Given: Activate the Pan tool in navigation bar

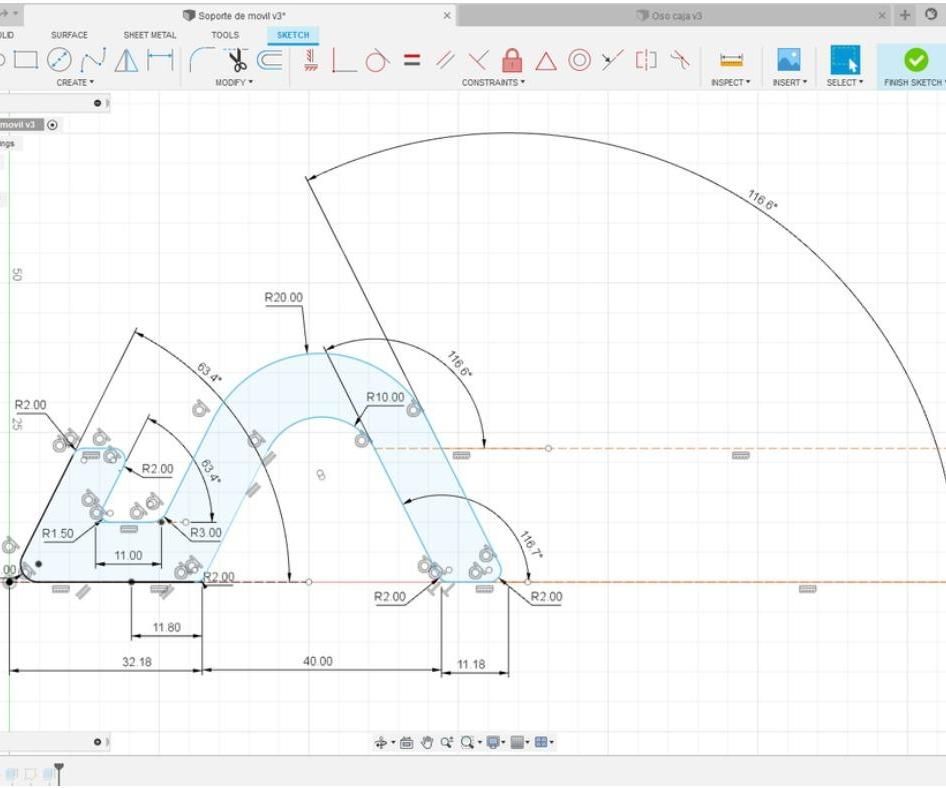Looking at the screenshot, I should tap(427, 742).
